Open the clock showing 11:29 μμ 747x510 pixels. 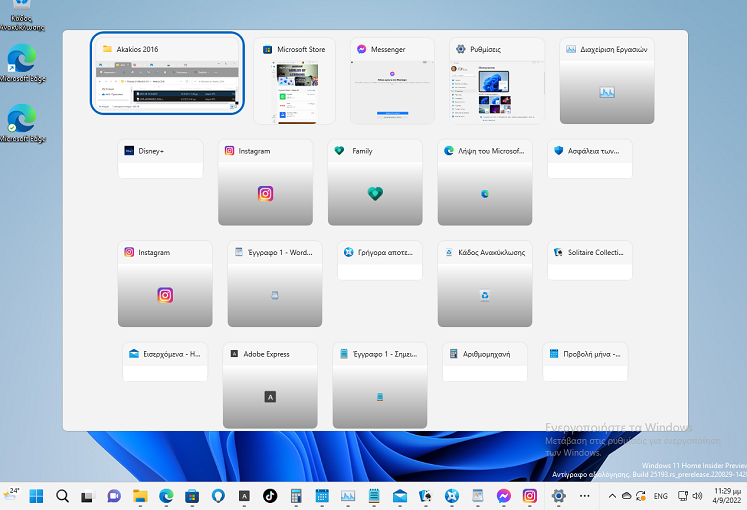tap(727, 496)
